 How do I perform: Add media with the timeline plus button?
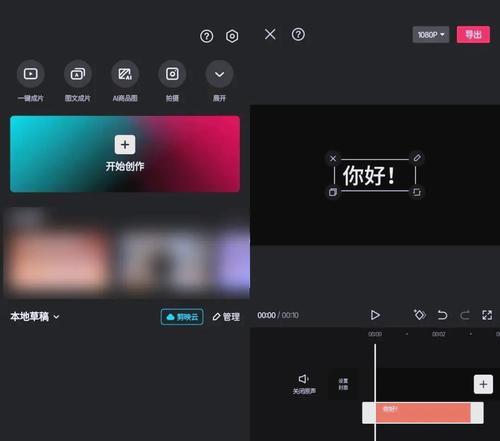(x=483, y=384)
